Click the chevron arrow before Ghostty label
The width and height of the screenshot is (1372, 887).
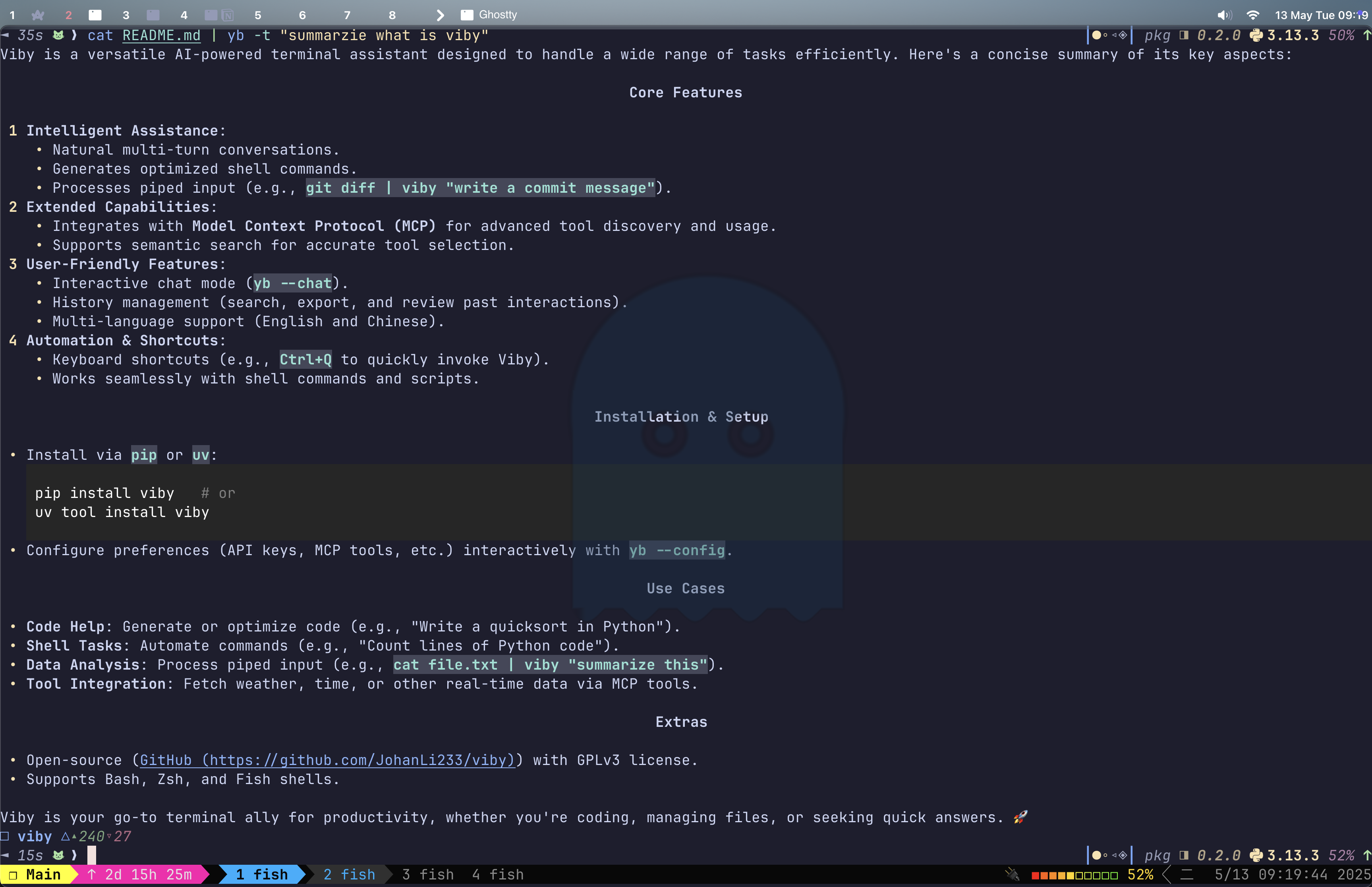click(x=441, y=15)
